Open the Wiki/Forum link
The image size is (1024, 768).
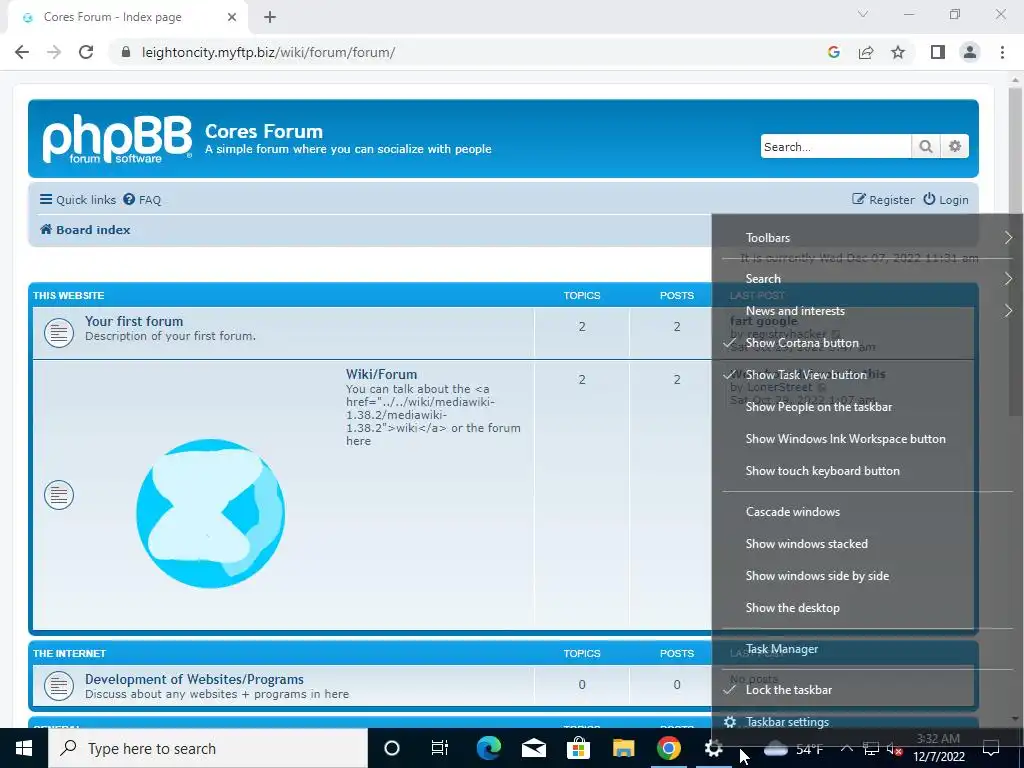tap(381, 374)
